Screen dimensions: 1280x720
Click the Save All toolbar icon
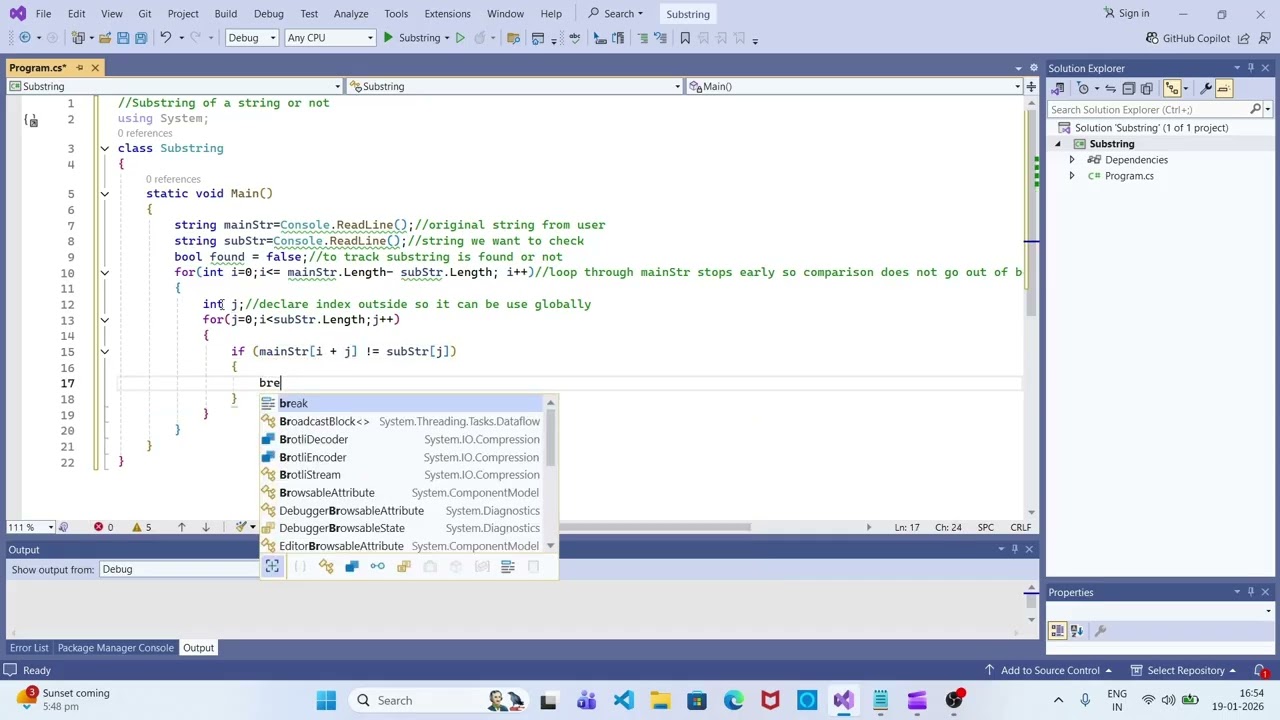pos(141,38)
